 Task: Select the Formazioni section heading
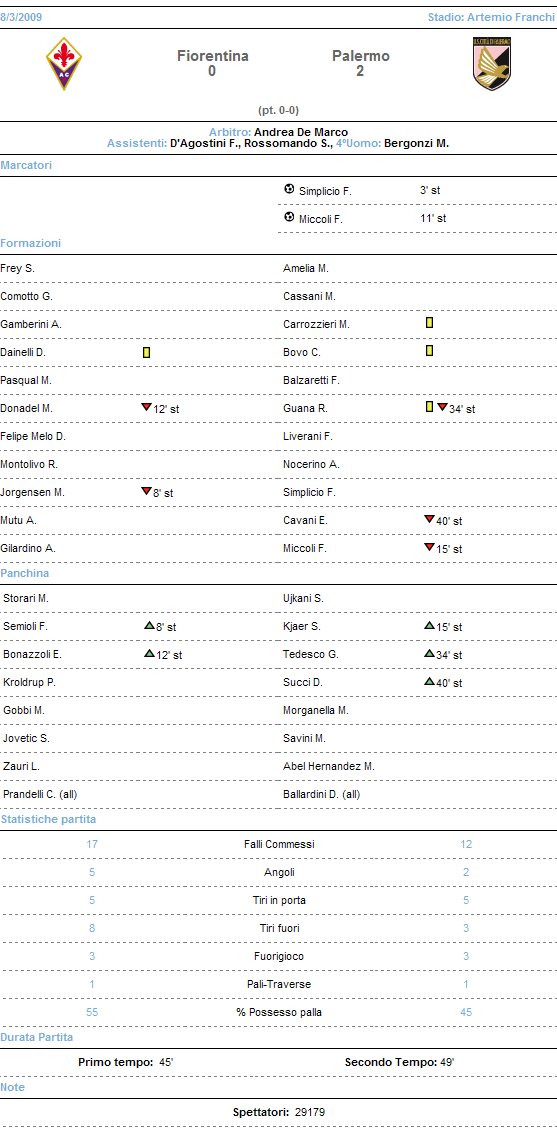(30, 244)
